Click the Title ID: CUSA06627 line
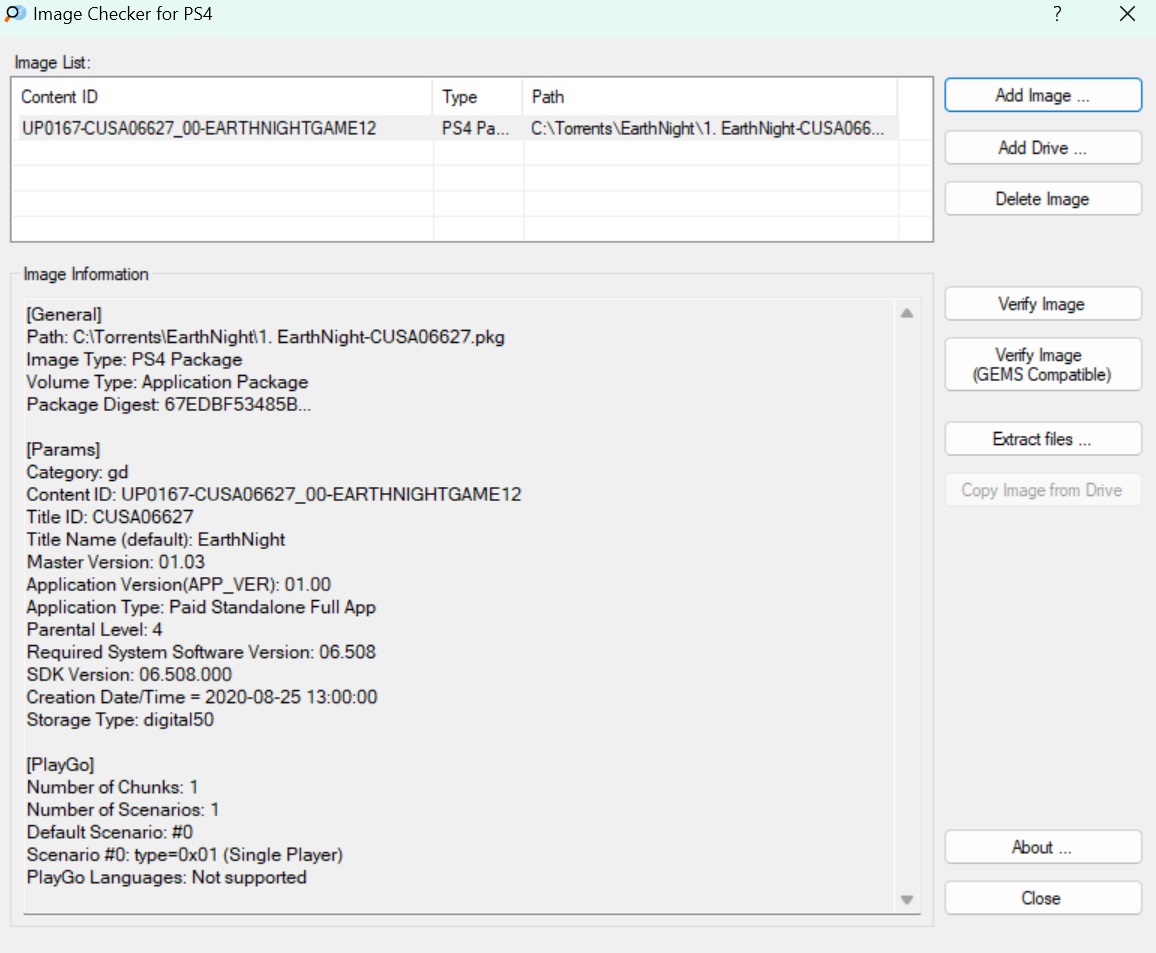Screen dimensions: 1156x953 [110, 517]
